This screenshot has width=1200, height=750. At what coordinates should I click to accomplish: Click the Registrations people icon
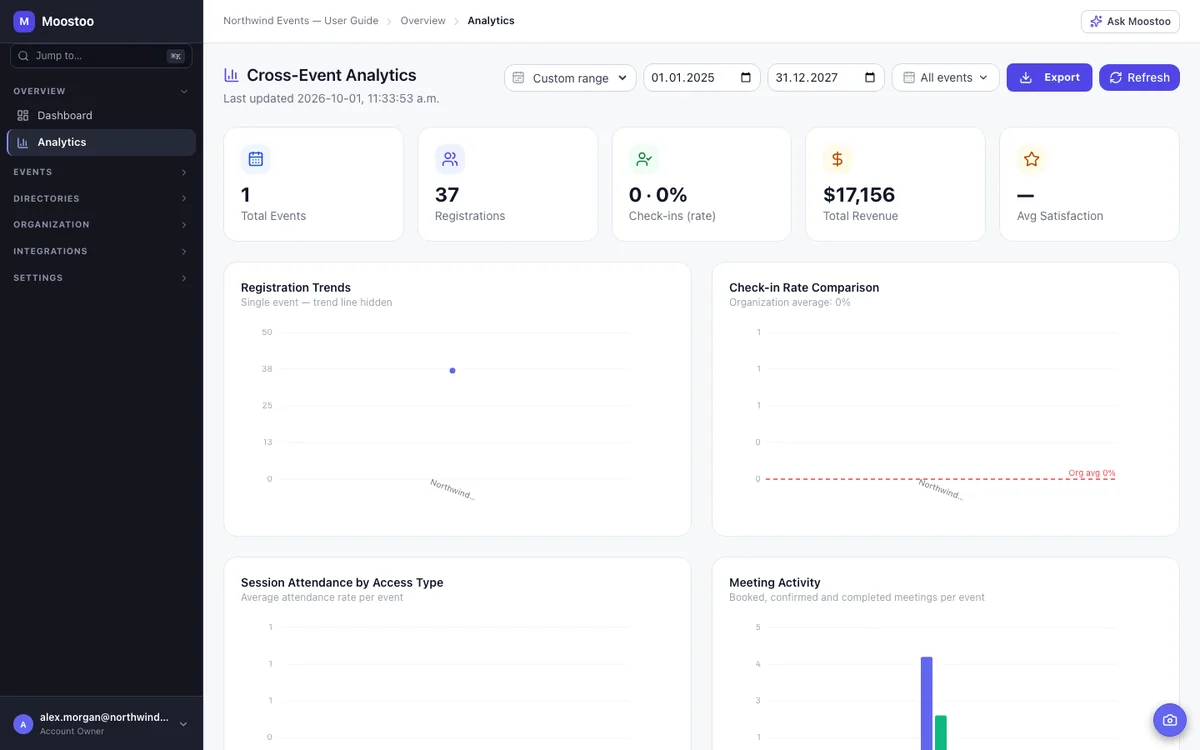click(450, 159)
